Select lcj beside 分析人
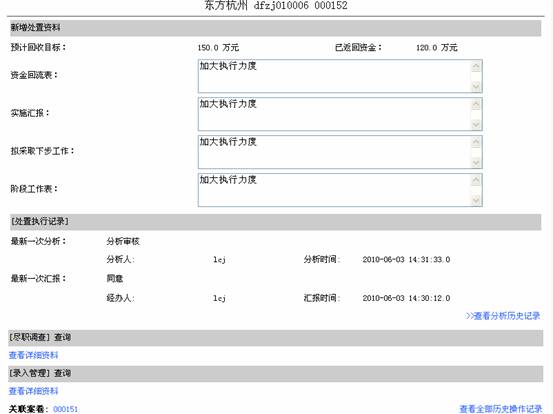Viewport: 553px width, 414px height. click(x=219, y=260)
